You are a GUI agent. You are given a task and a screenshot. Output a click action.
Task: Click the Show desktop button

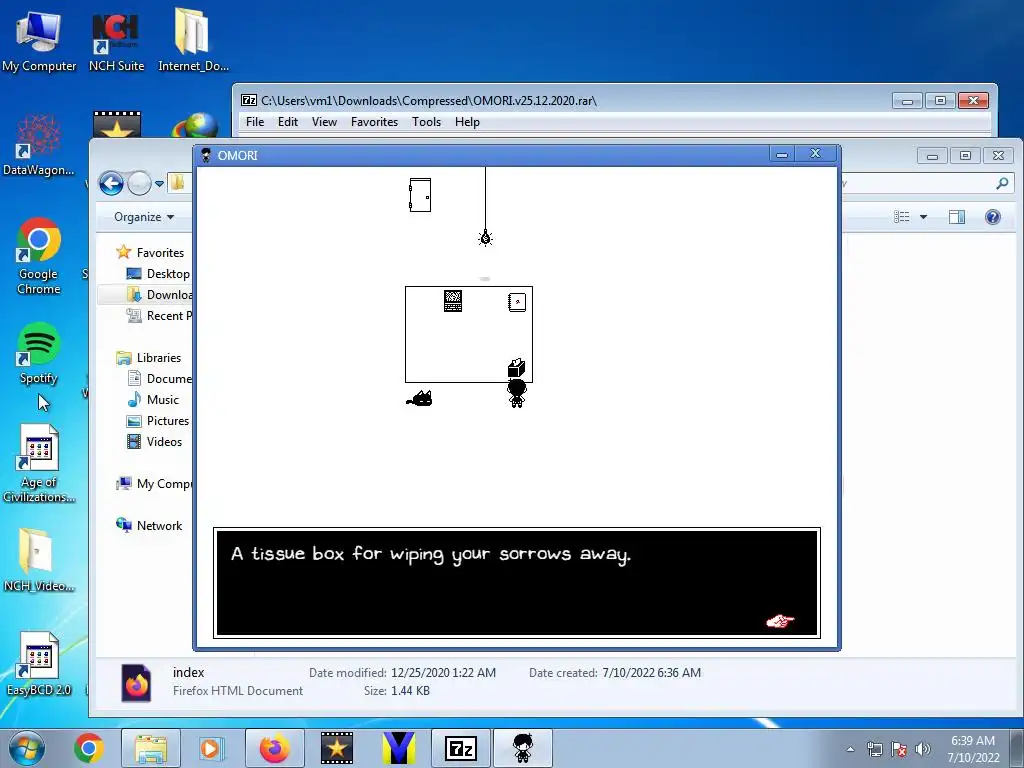[x=1018, y=748]
